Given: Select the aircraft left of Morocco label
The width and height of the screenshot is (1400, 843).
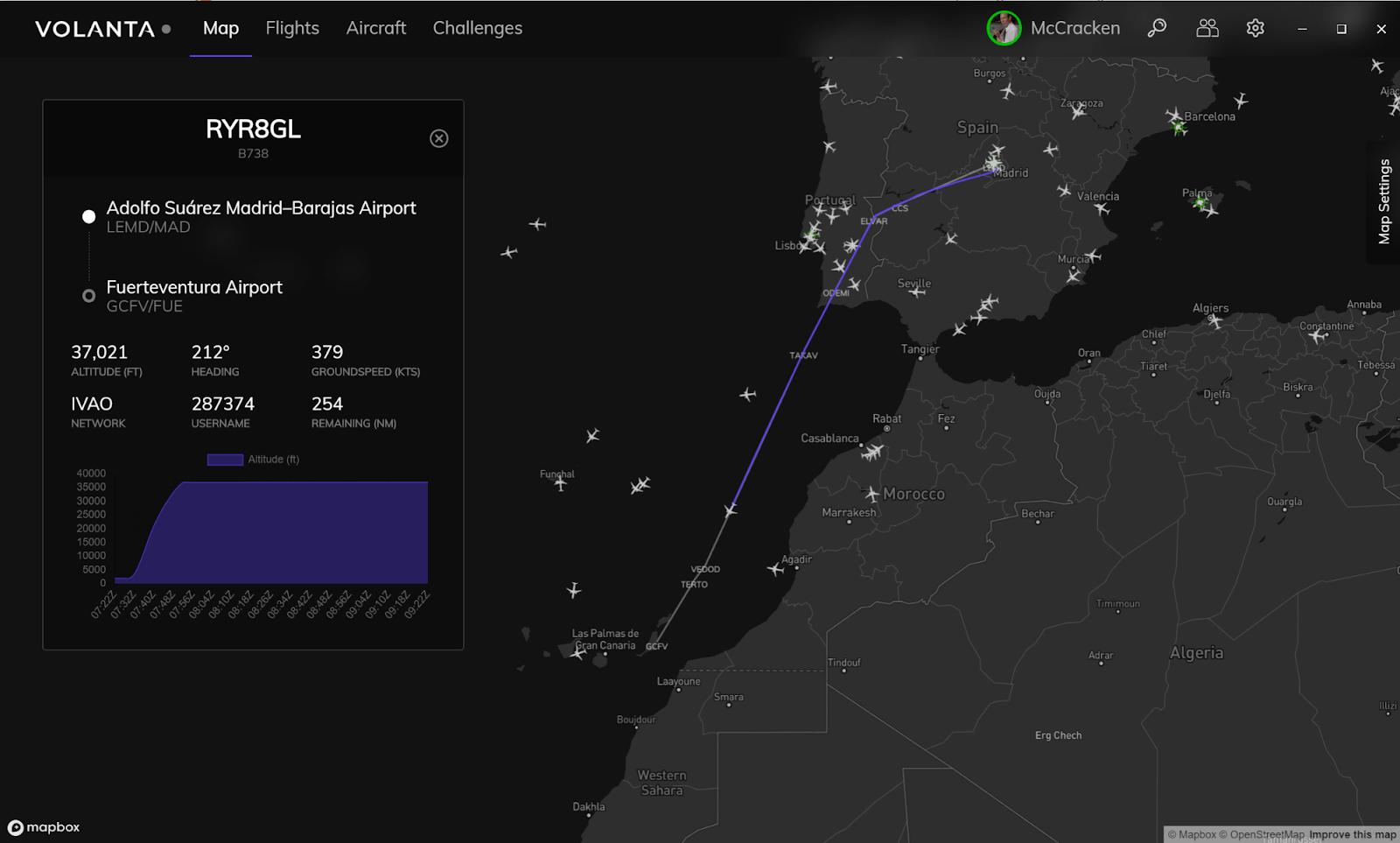Looking at the screenshot, I should (871, 494).
